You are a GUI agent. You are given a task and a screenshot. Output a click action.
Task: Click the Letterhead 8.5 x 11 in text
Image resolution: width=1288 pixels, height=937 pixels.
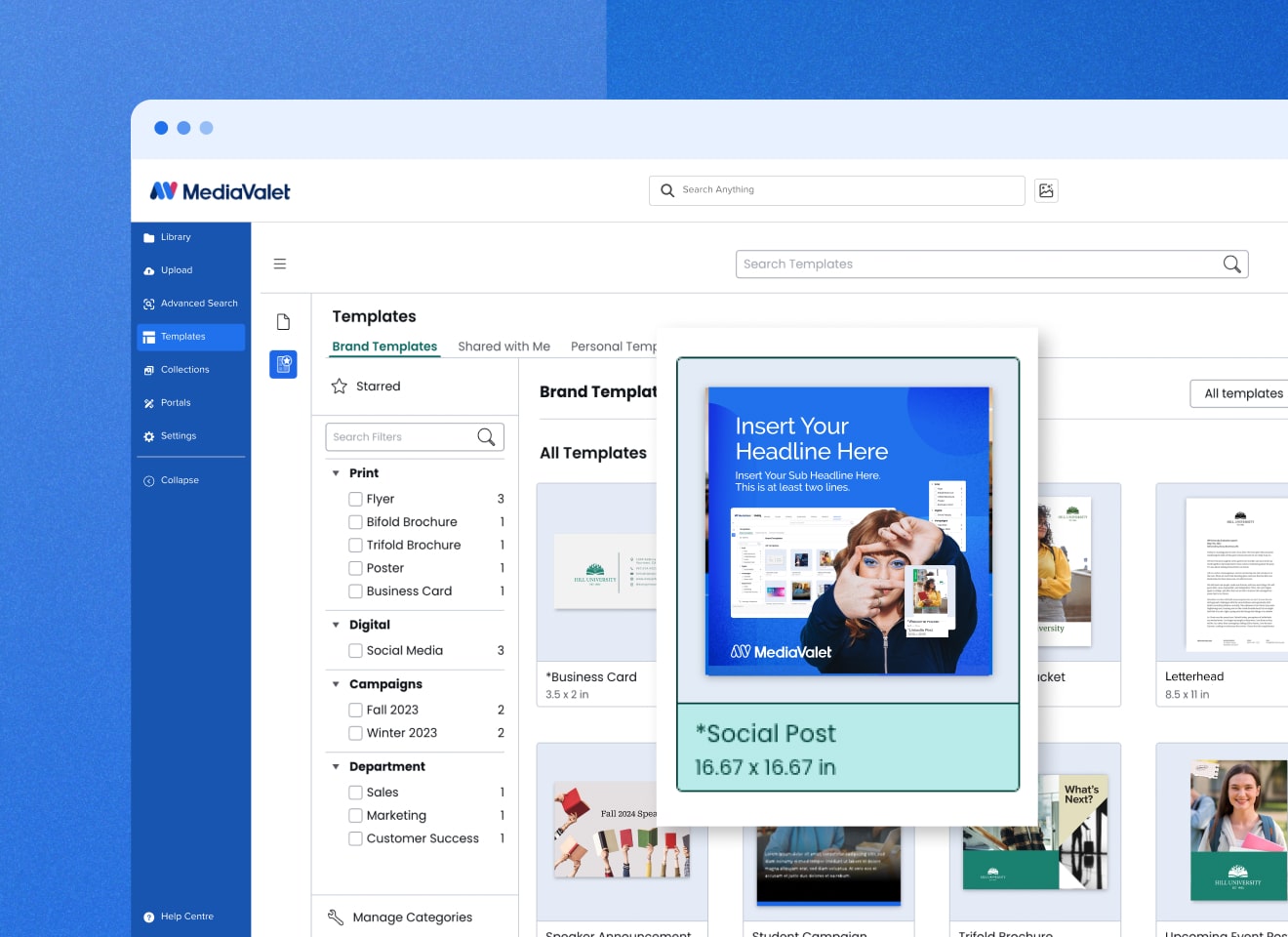coord(1187,694)
